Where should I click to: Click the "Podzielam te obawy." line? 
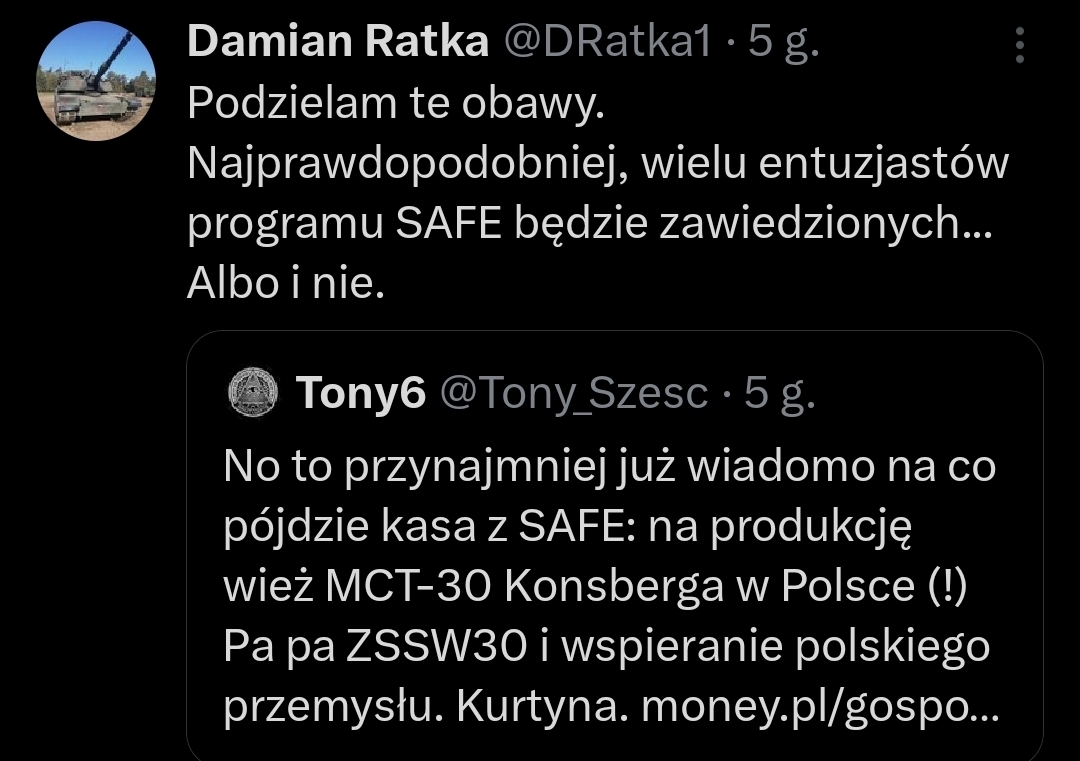pyautogui.click(x=396, y=104)
